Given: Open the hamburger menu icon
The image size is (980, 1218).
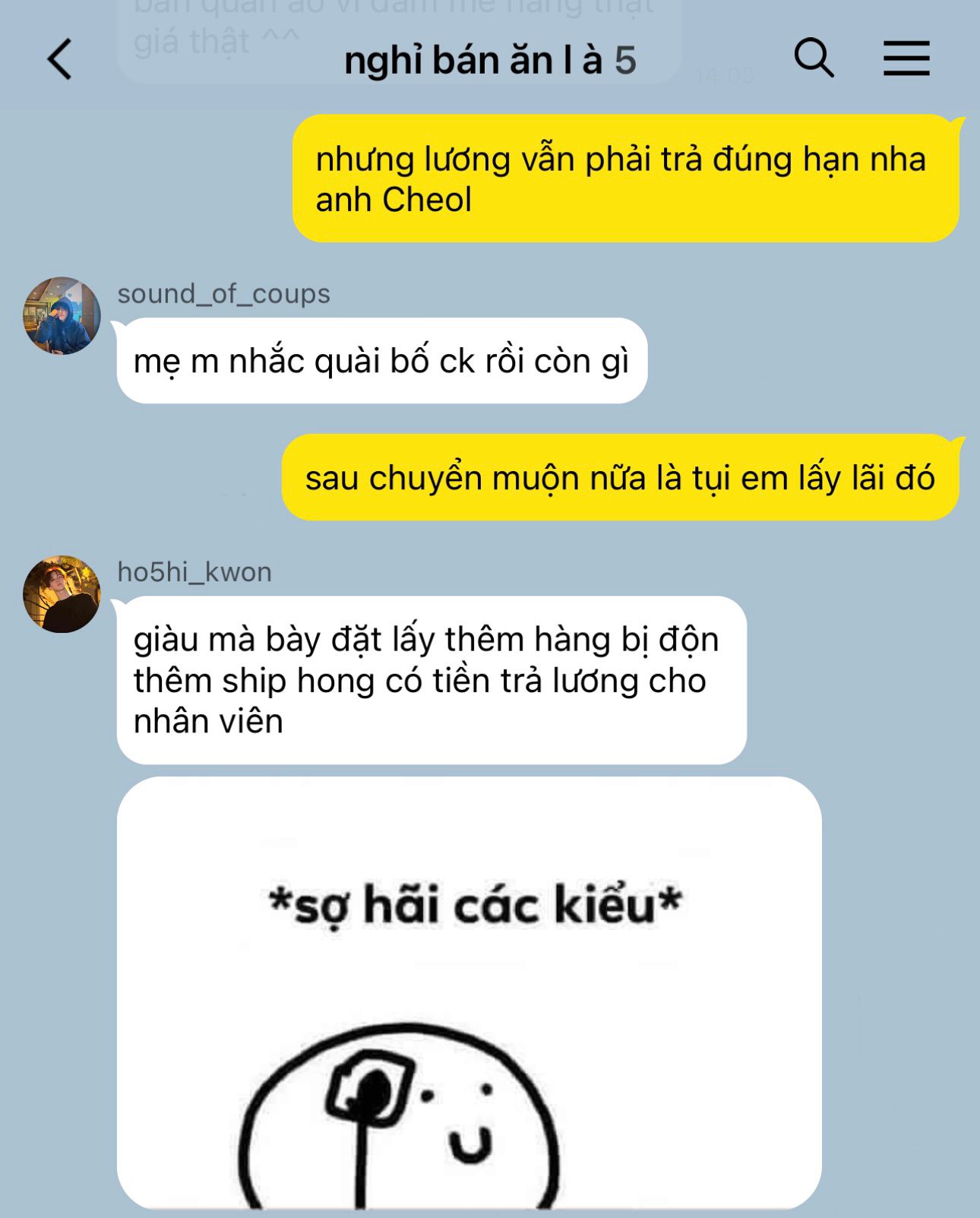Looking at the screenshot, I should (906, 59).
